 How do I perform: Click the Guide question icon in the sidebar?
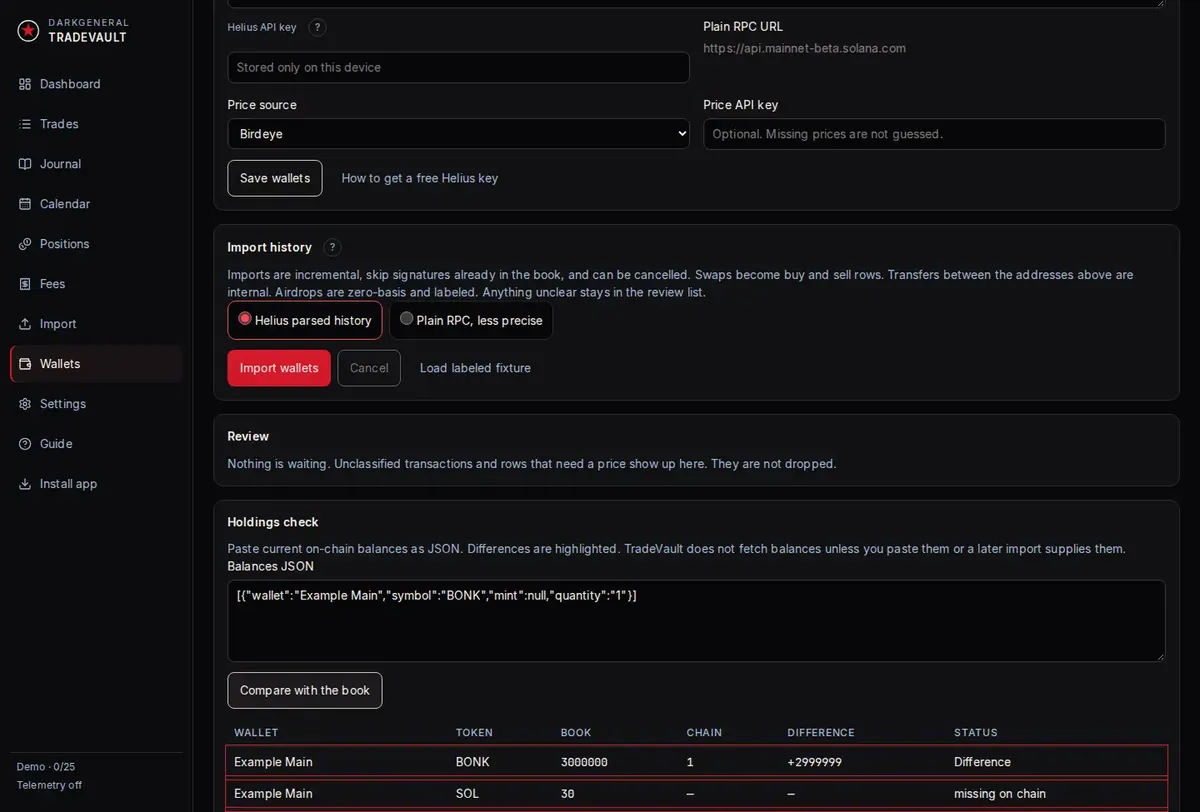click(25, 444)
